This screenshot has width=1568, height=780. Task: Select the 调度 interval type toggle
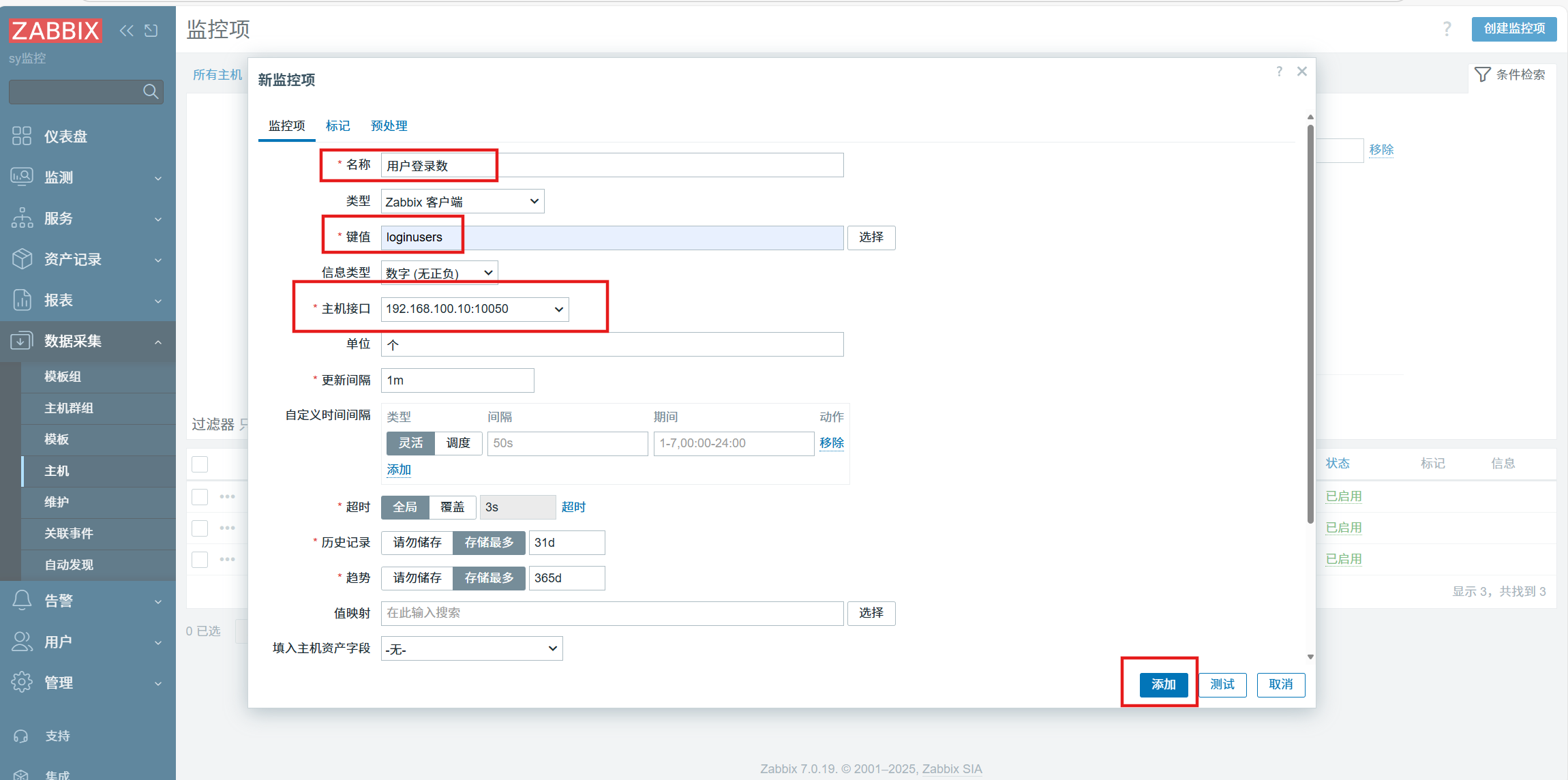tap(458, 443)
